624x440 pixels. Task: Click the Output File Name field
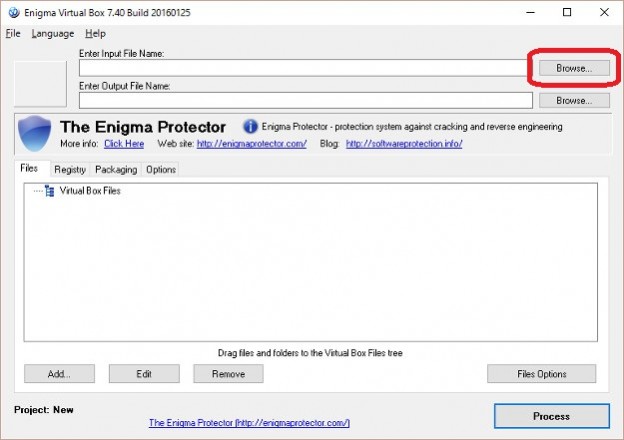pos(305,100)
